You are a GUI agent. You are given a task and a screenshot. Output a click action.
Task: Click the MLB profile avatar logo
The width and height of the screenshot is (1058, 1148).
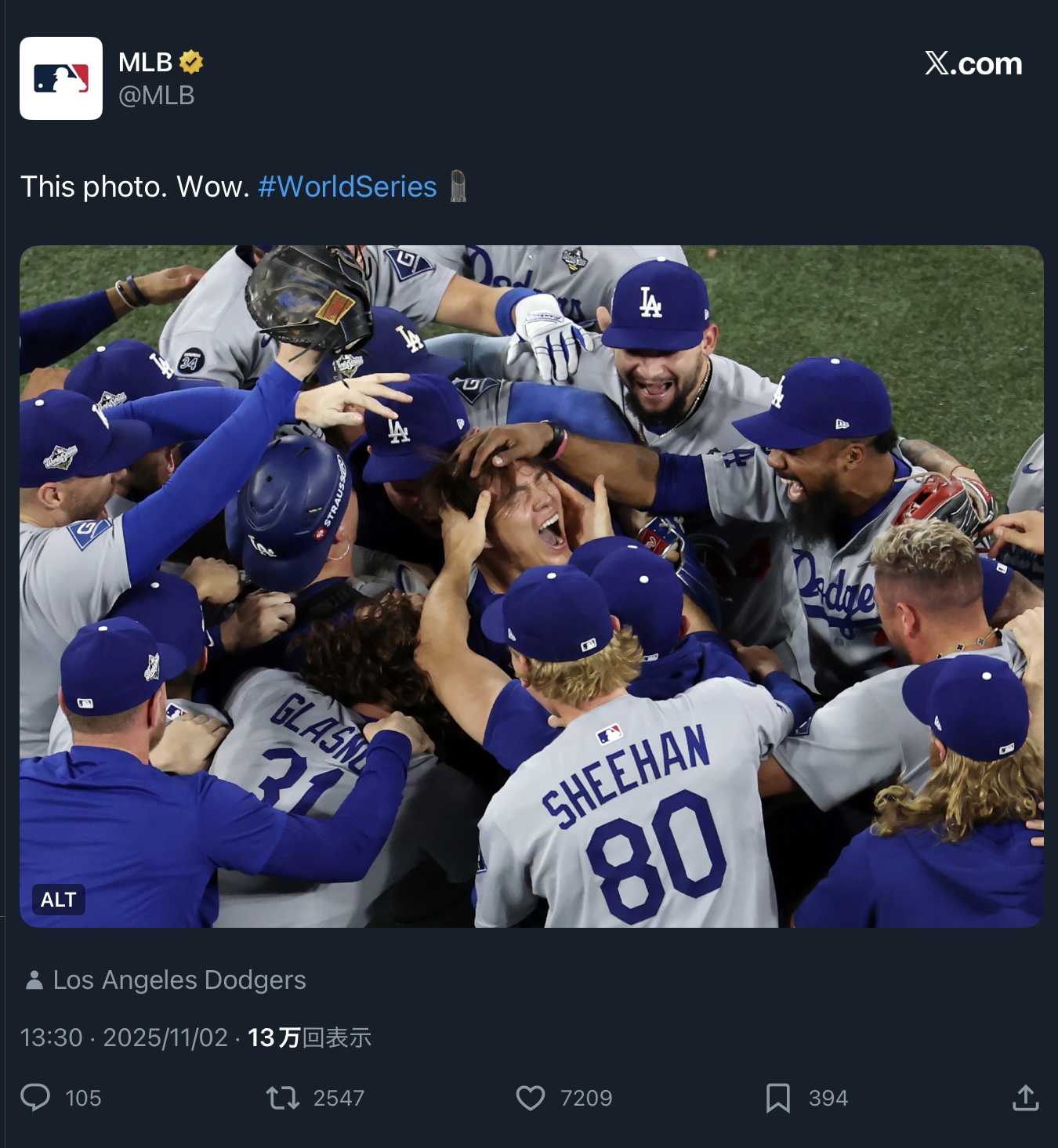pos(61,78)
